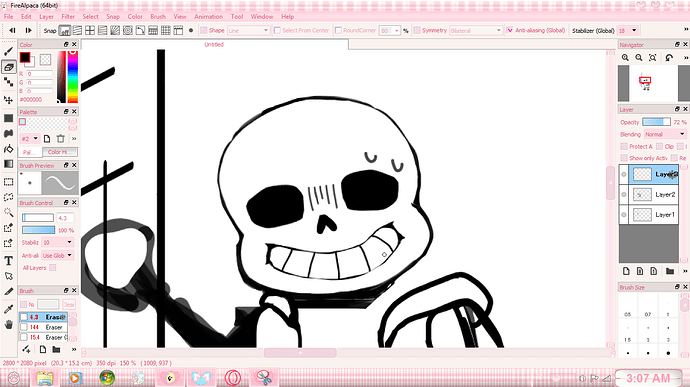Delete palette color with trash icon
This screenshot has width=690, height=387.
point(61,139)
